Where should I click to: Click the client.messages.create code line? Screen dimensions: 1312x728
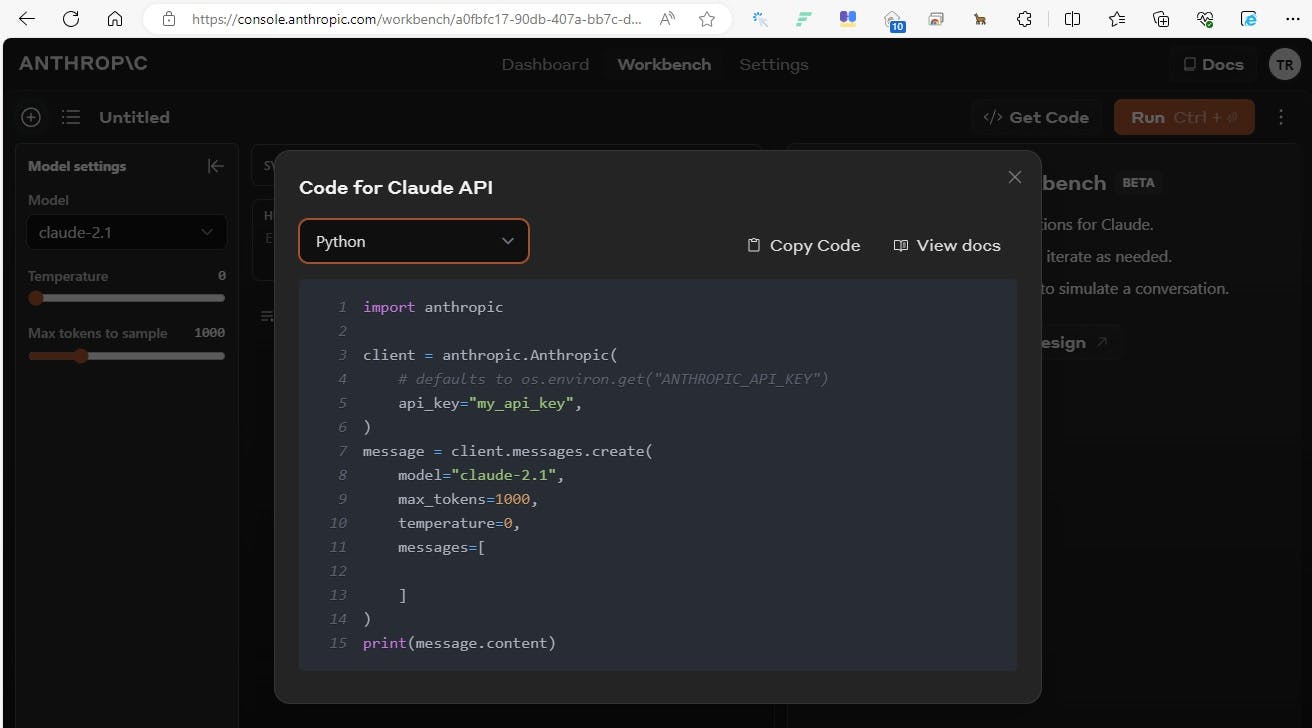point(507,451)
